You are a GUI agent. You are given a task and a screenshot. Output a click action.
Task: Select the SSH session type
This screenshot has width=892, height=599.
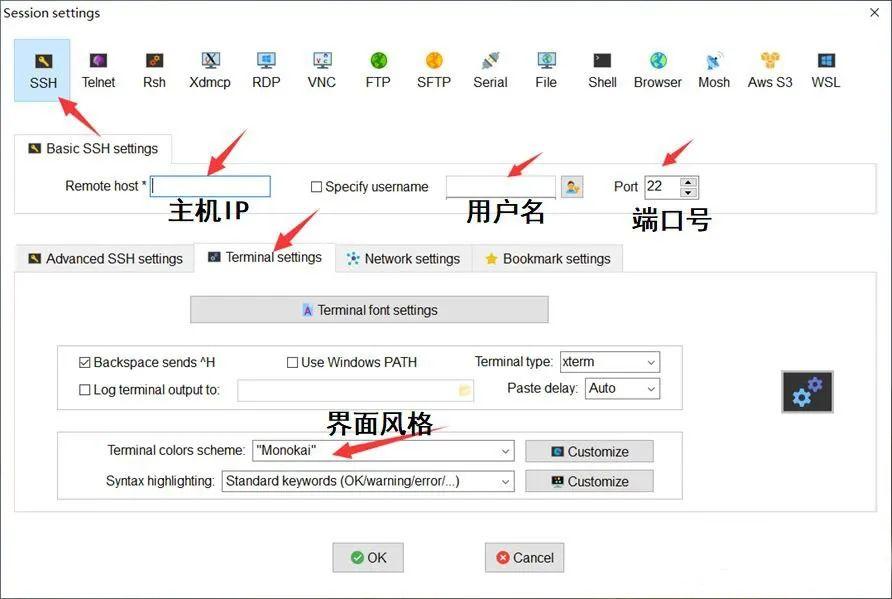pos(42,67)
